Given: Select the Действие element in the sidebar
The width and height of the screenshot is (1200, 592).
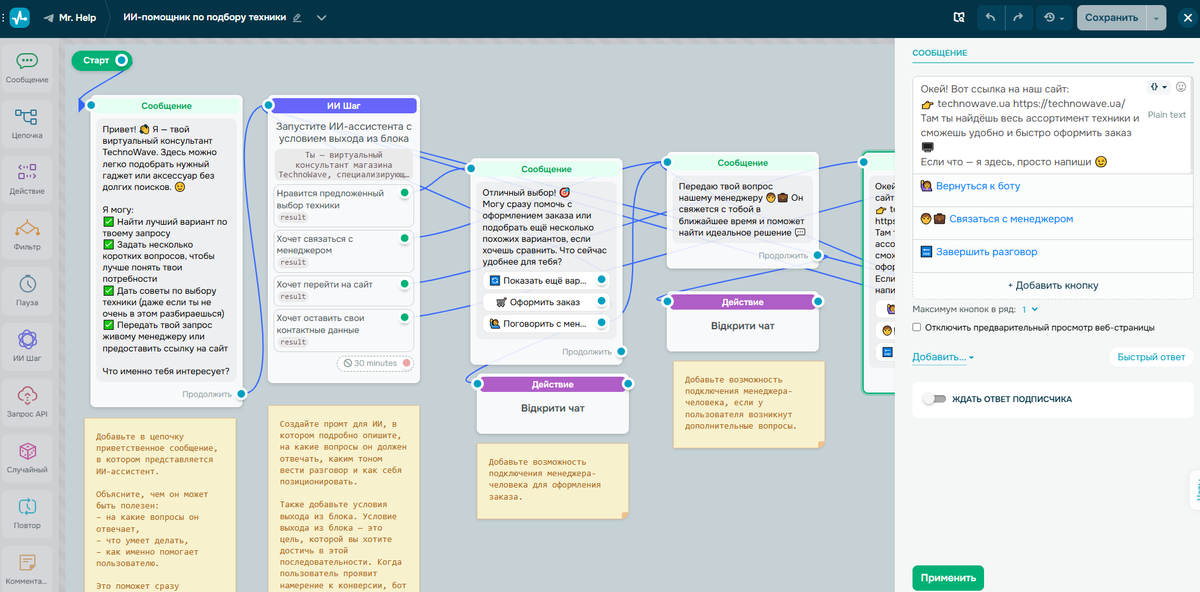Looking at the screenshot, I should pos(27,178).
